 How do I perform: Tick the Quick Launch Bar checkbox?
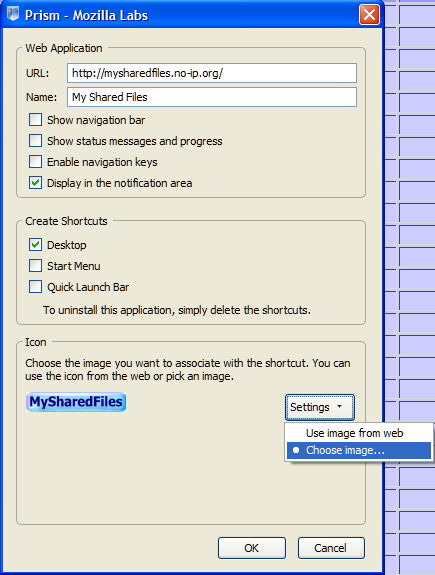pos(36,286)
